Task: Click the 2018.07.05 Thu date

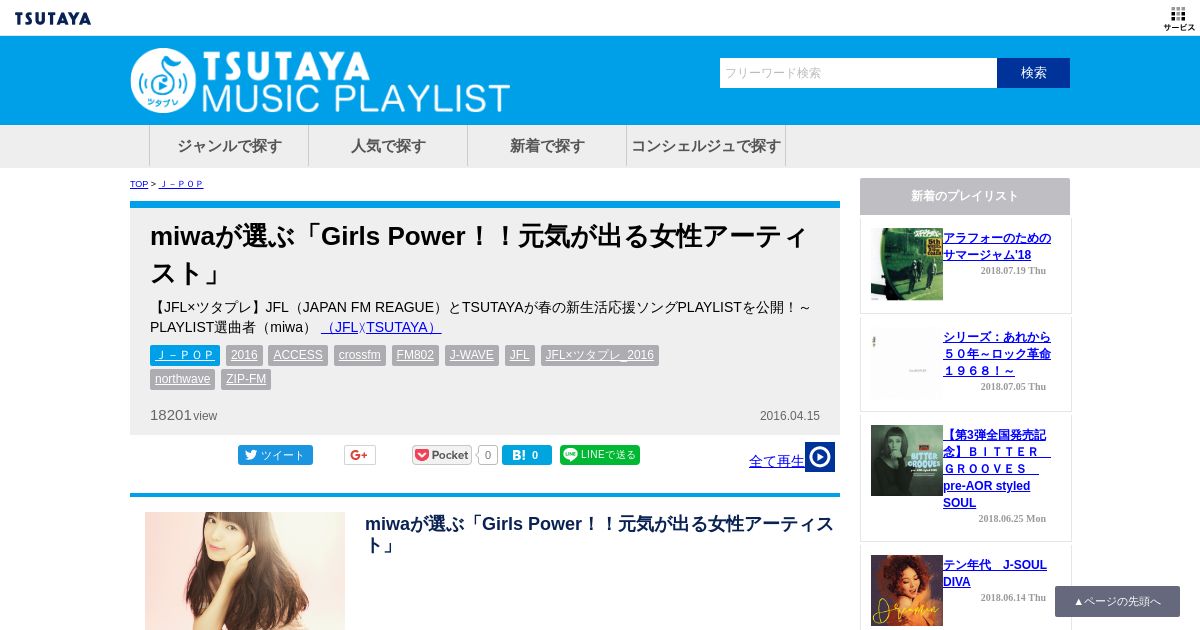Action: 1013,386
